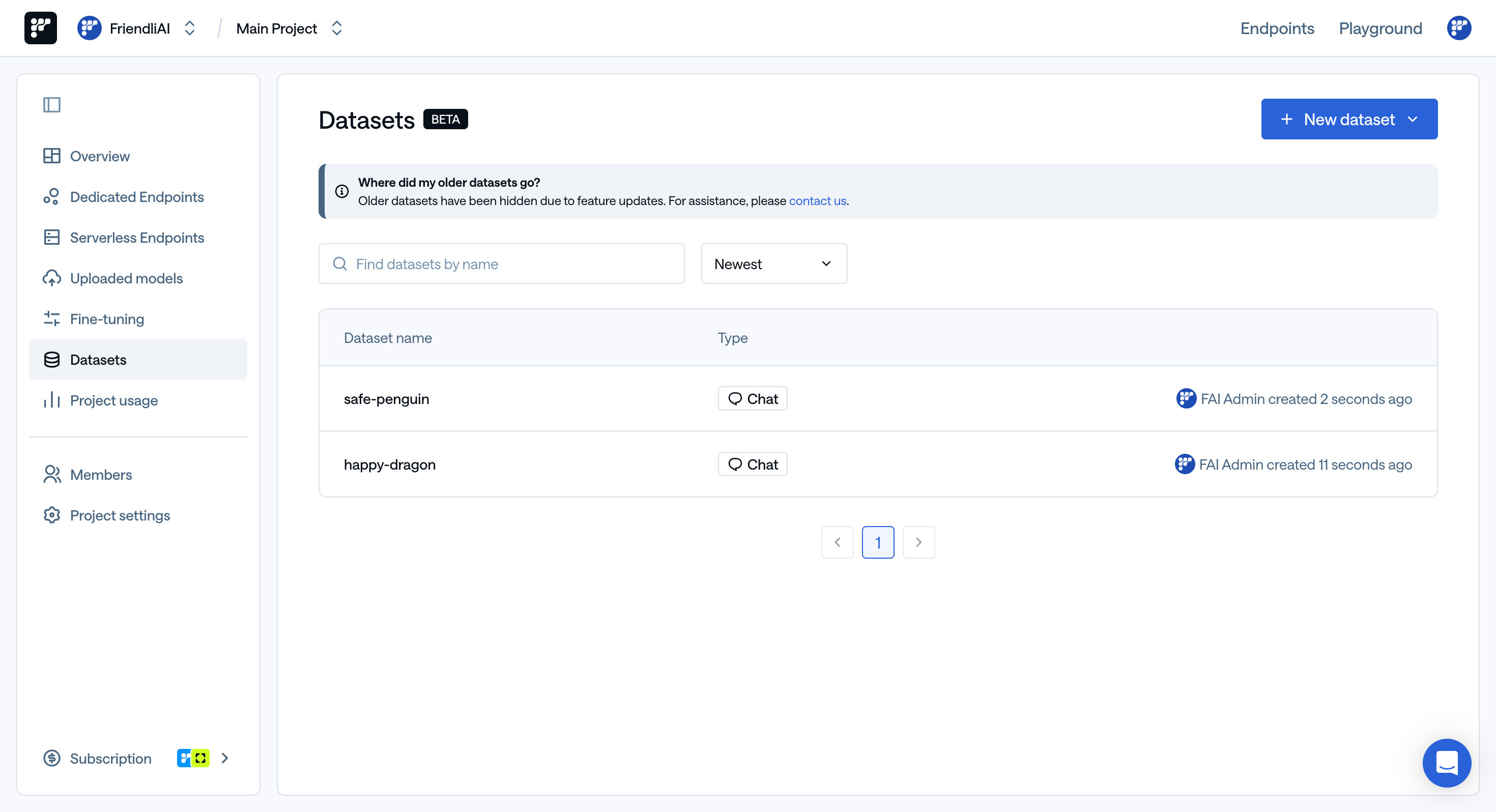Navigate to the Playground tab
The height and width of the screenshot is (812, 1496).
1380,28
